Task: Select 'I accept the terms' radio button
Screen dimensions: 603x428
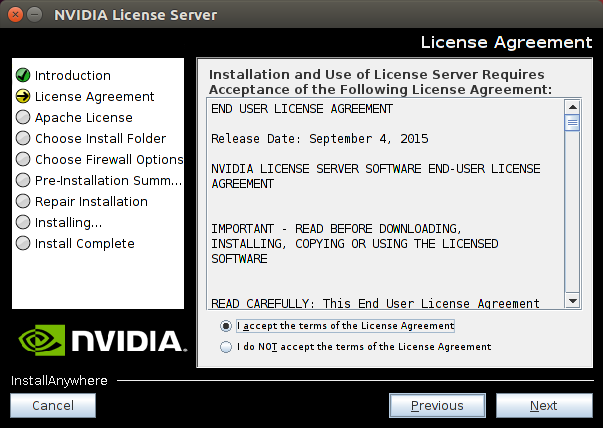Action: tap(225, 326)
